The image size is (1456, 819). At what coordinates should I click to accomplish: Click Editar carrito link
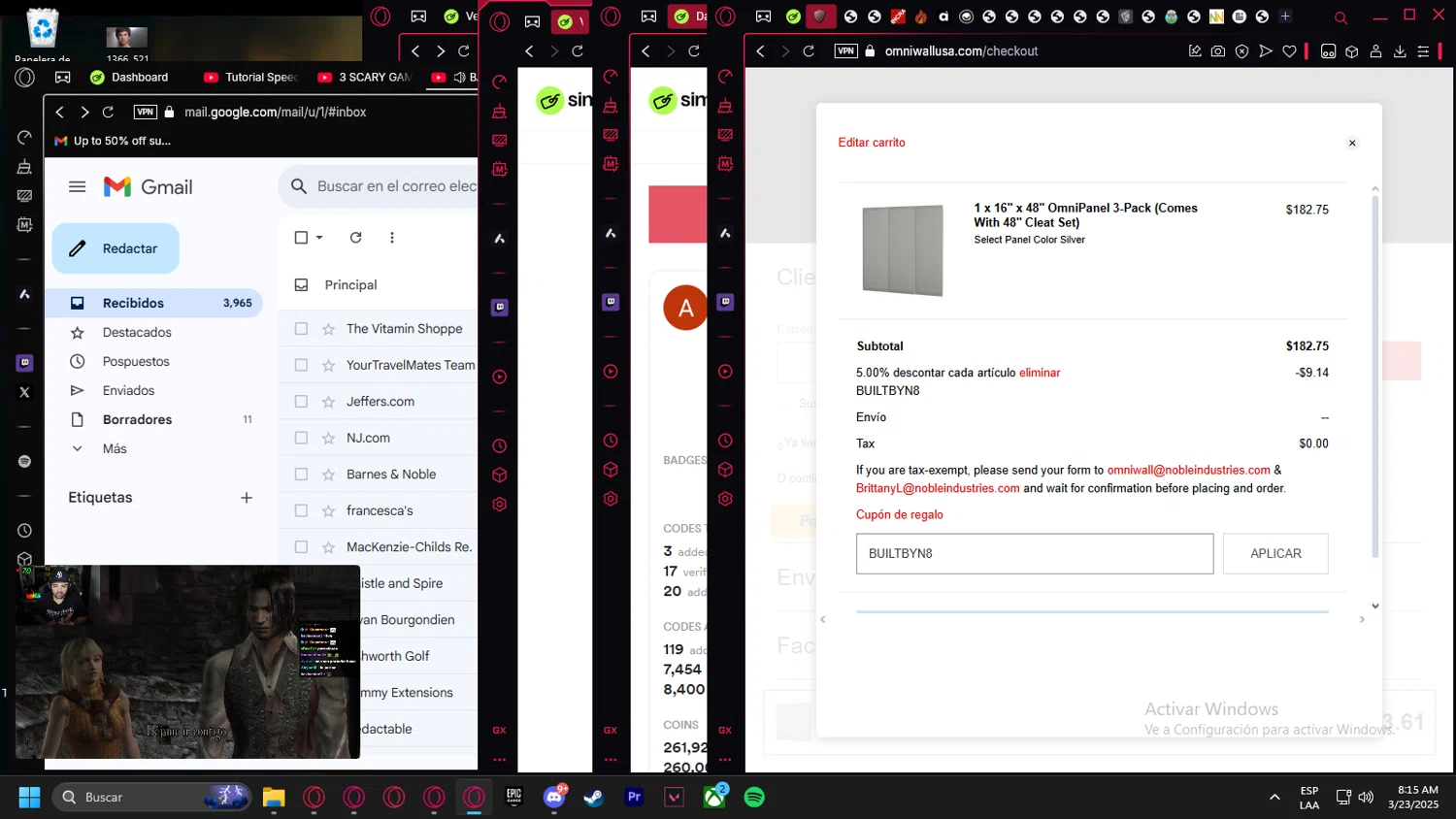point(872,143)
